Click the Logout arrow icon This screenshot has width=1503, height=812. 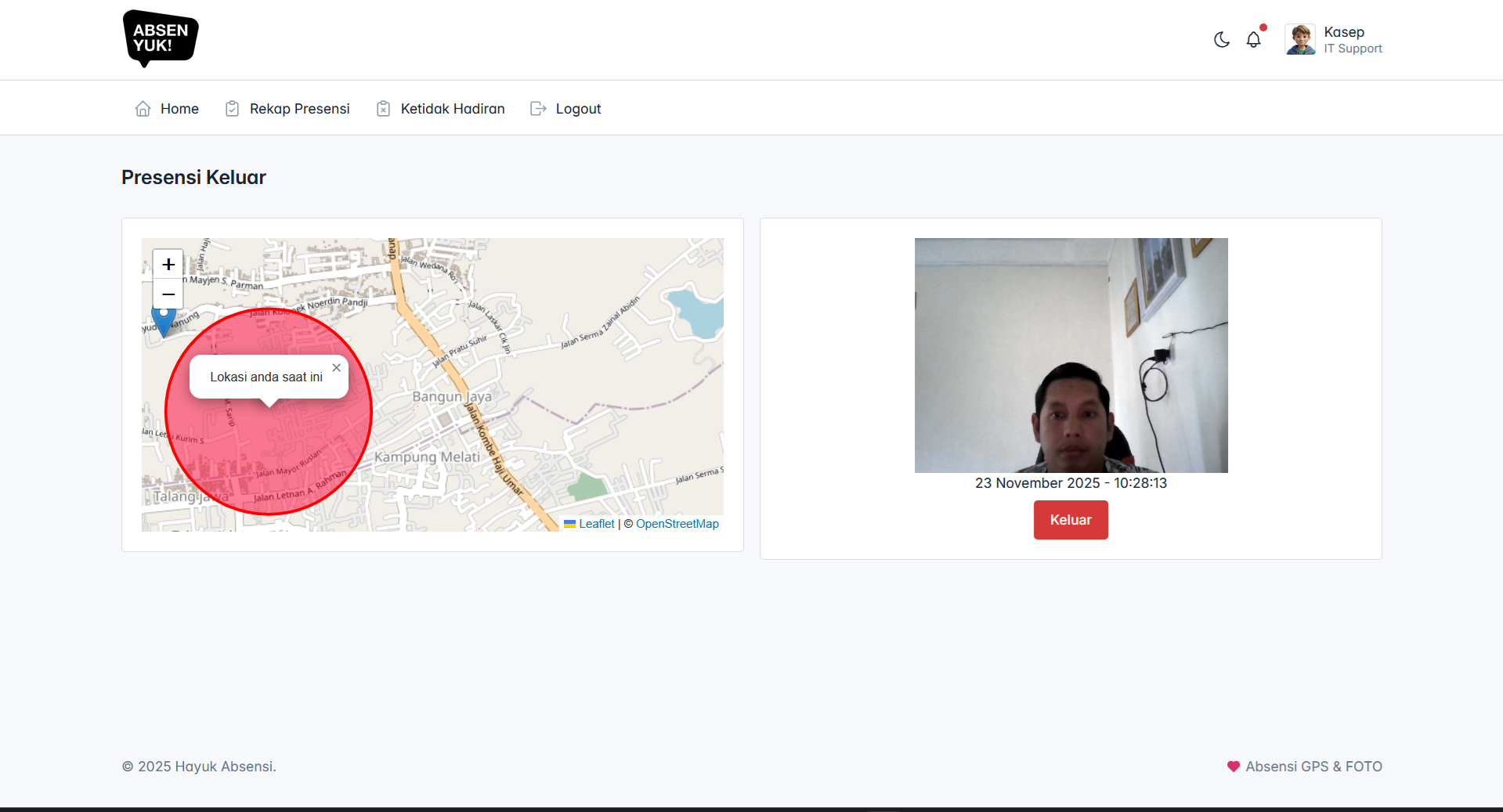538,109
